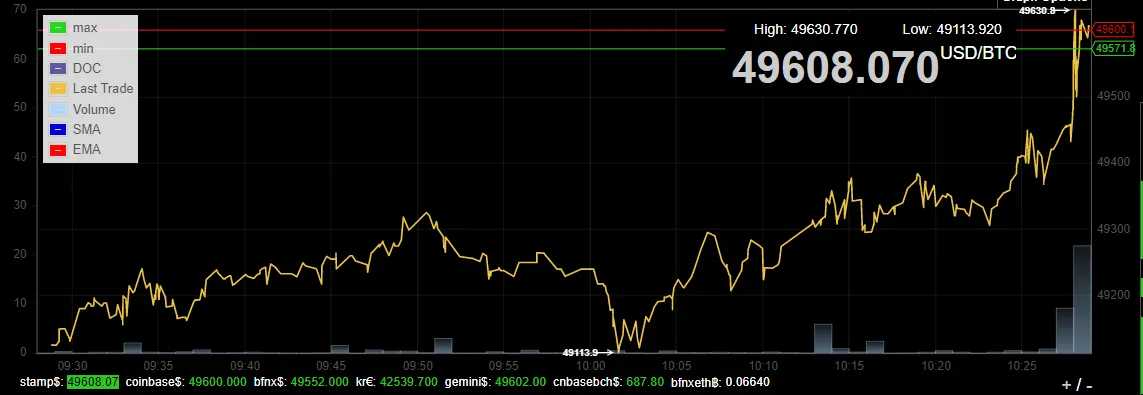Image resolution: width=1143 pixels, height=395 pixels.
Task: Click the 10:00 time axis label
Action: [x=591, y=365]
